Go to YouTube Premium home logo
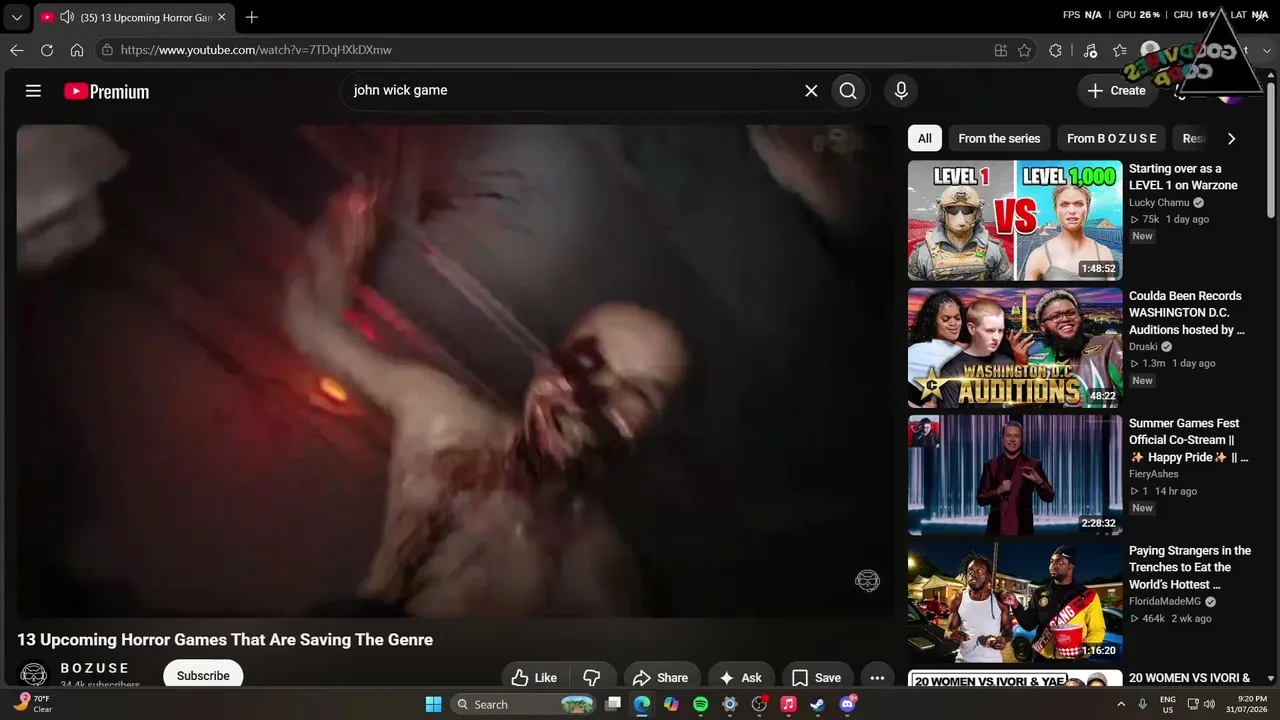 tap(106, 91)
